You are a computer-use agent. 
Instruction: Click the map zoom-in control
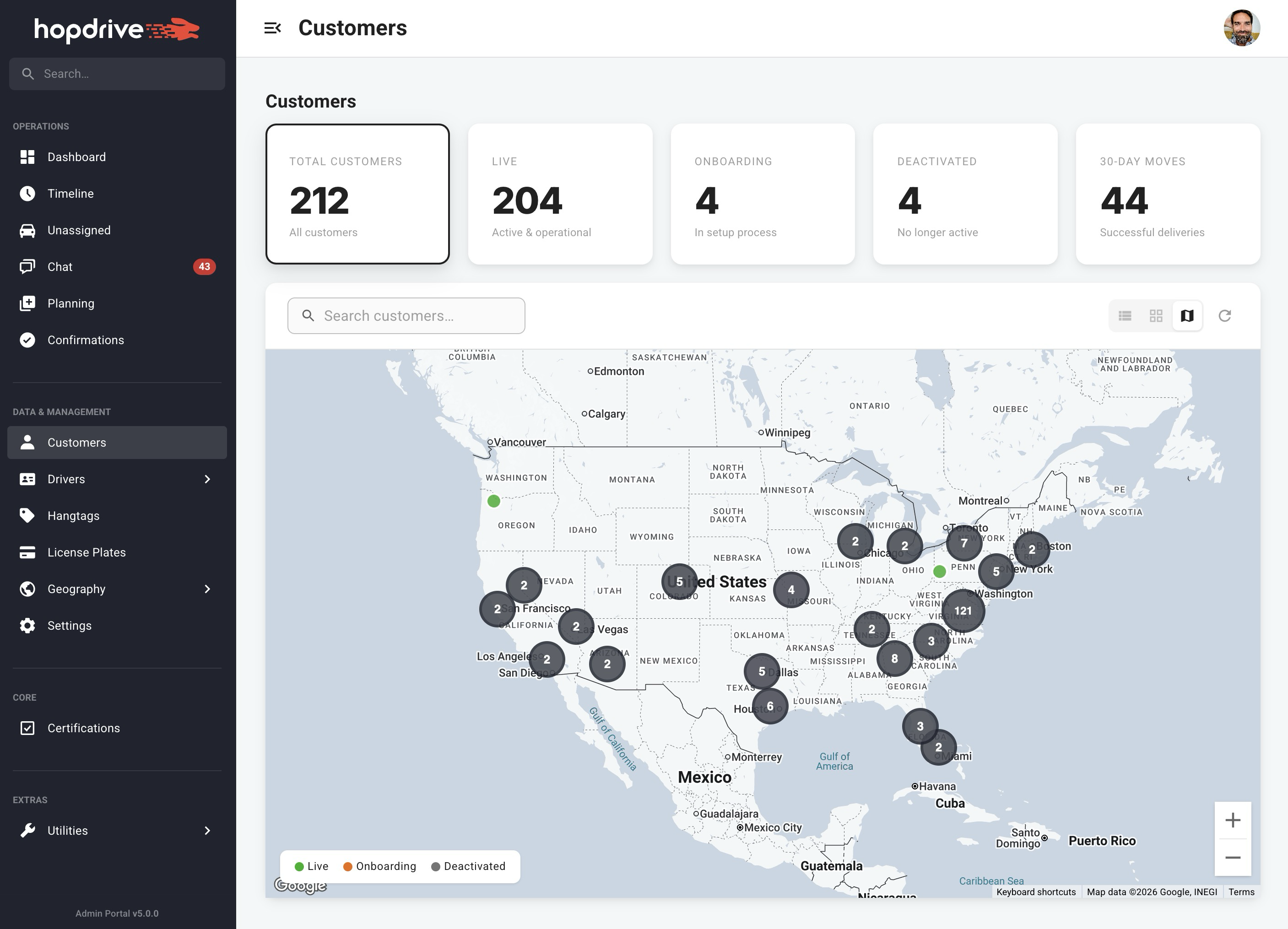[x=1233, y=820]
